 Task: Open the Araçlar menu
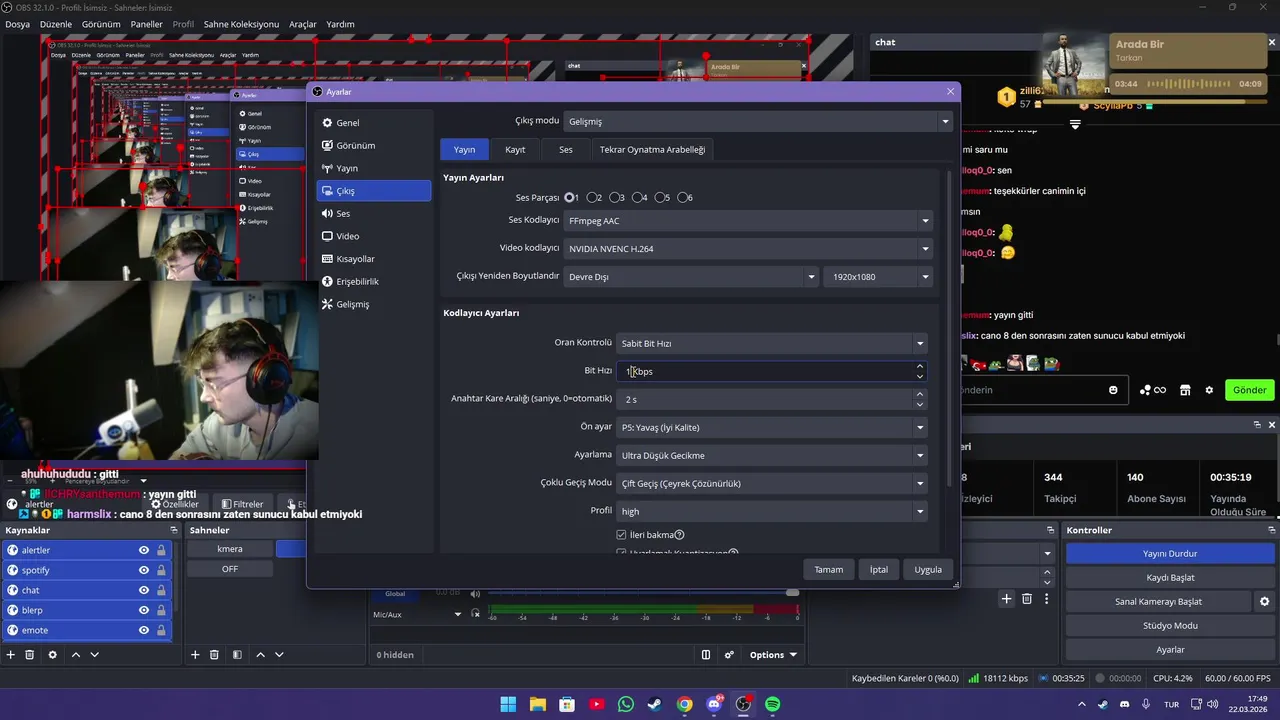tap(303, 24)
